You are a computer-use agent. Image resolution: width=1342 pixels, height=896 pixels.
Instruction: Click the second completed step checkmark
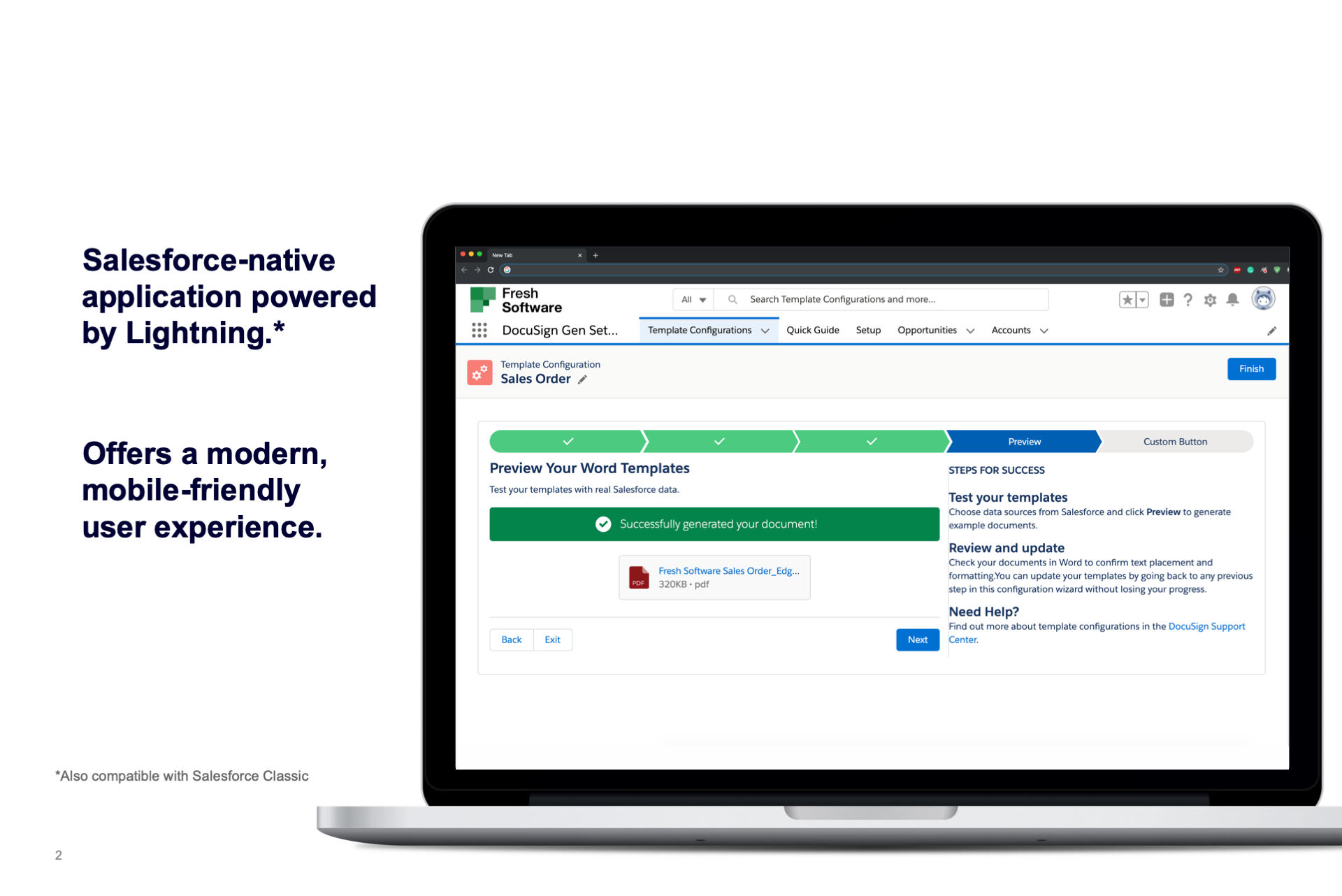717,440
